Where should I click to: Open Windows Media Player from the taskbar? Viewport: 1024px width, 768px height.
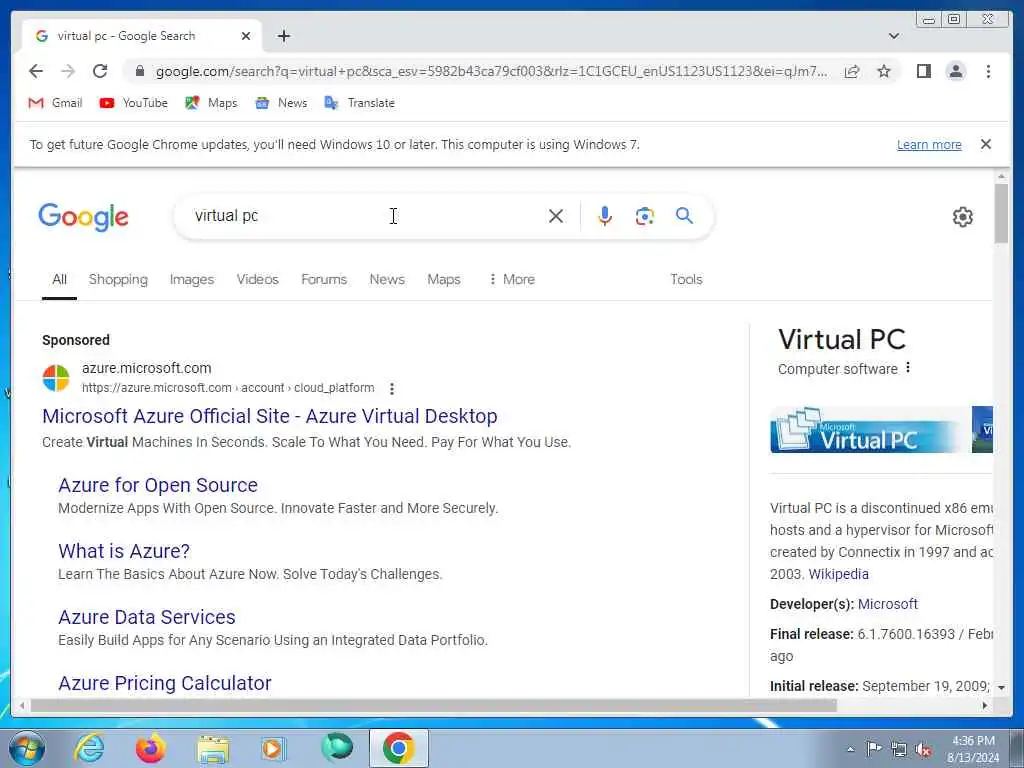tap(274, 748)
